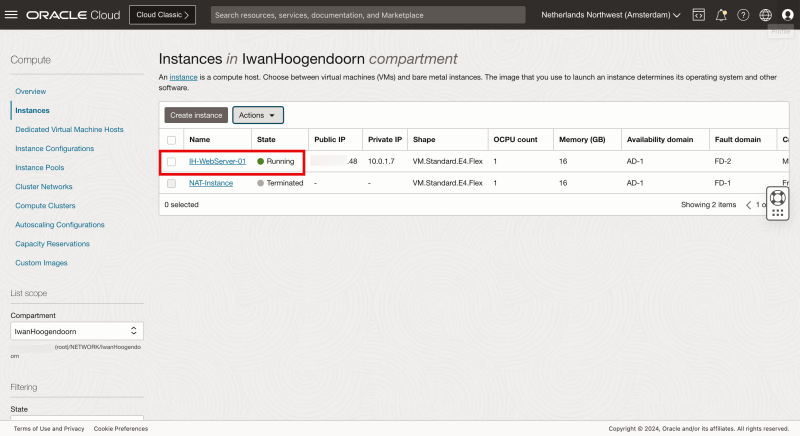Open the IH-WebServer-01 instance link
Viewport: 800px width, 436px height.
(217, 161)
